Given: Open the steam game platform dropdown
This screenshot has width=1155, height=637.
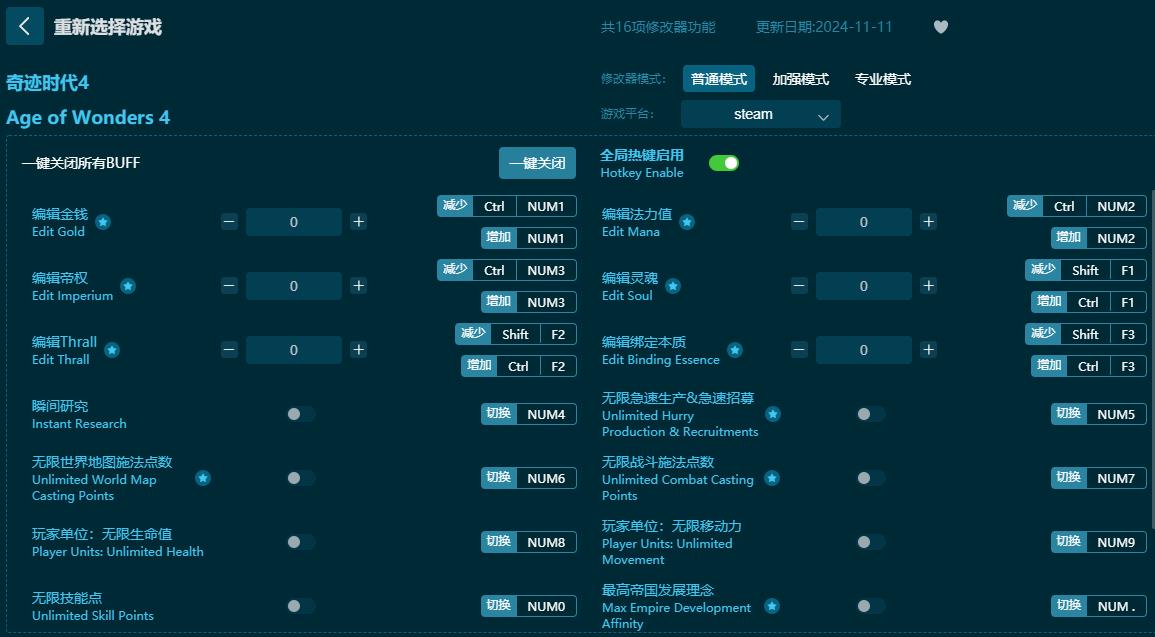Looking at the screenshot, I should pos(760,114).
